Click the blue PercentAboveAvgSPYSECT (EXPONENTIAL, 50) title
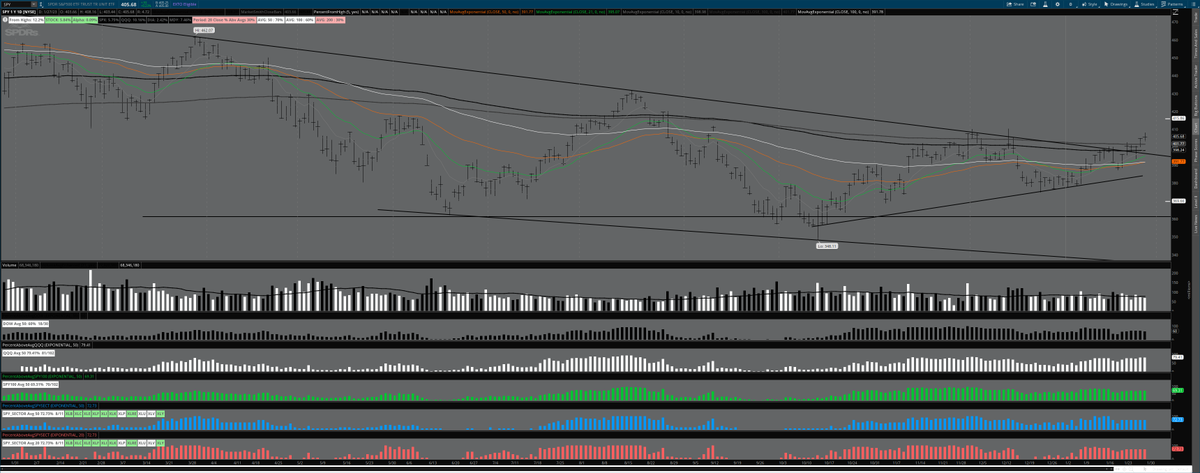1200x473 pixels. point(43,406)
